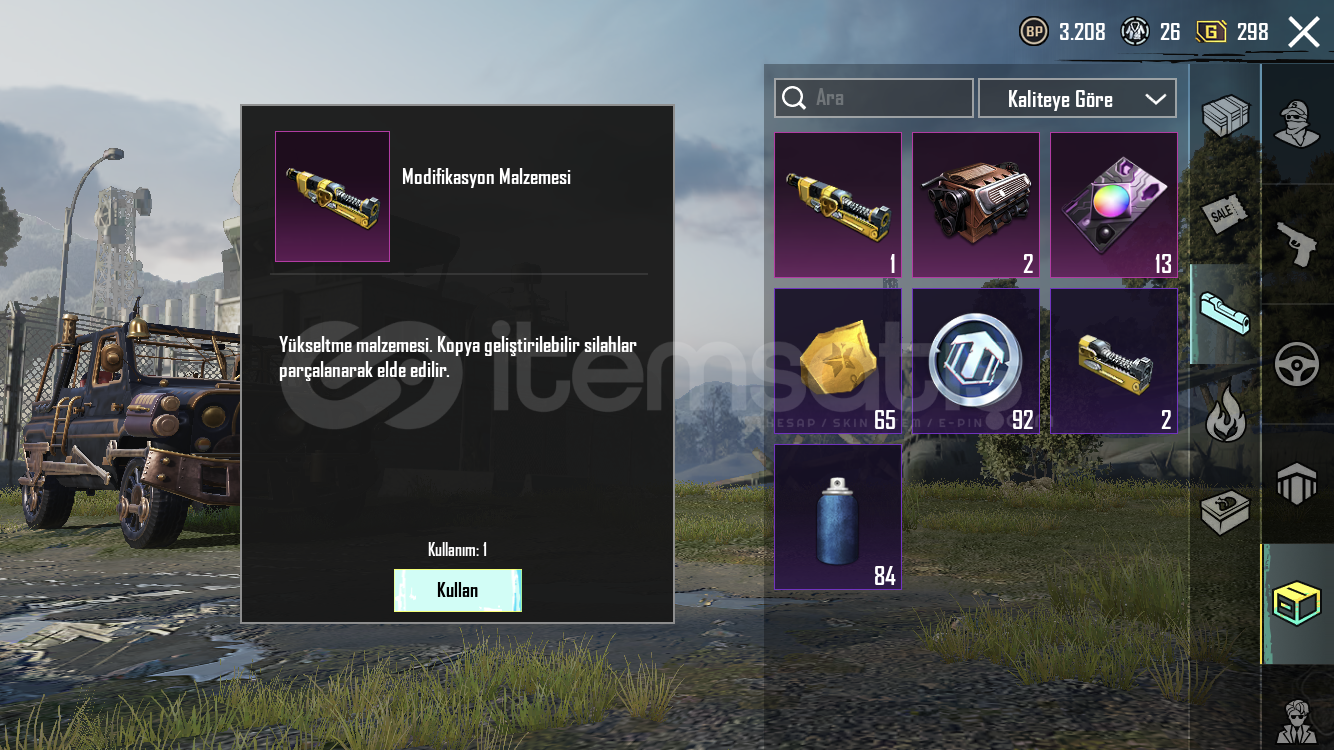Click the Kullan button
The height and width of the screenshot is (750, 1334).
click(458, 590)
